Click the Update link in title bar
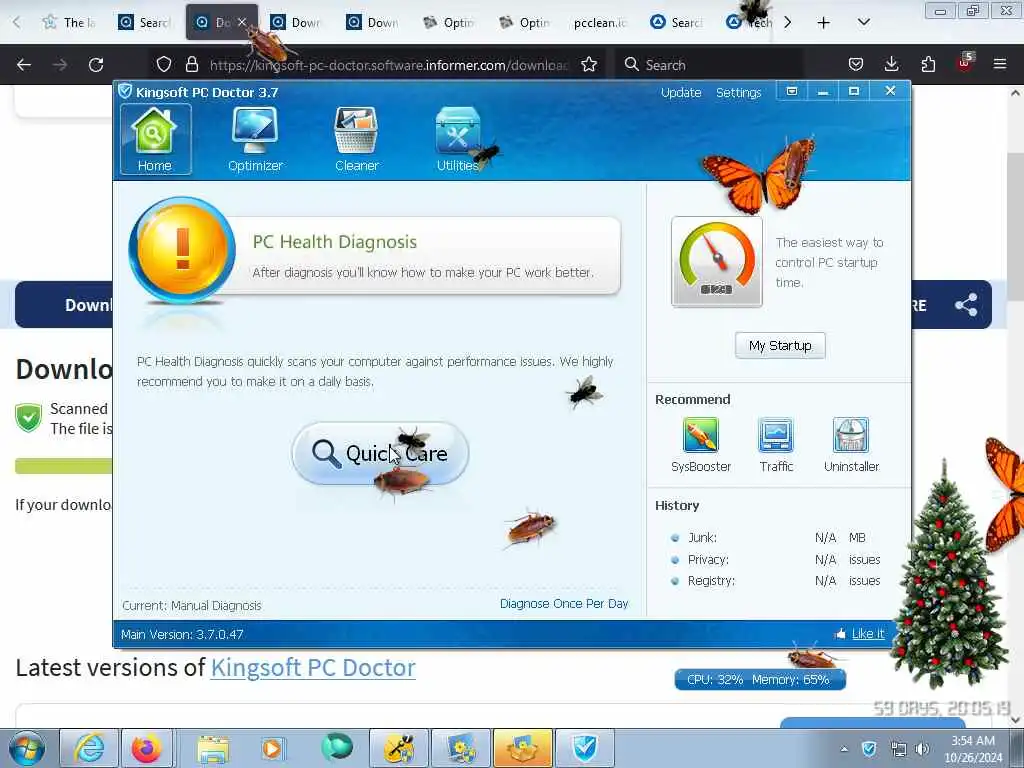 pos(680,93)
